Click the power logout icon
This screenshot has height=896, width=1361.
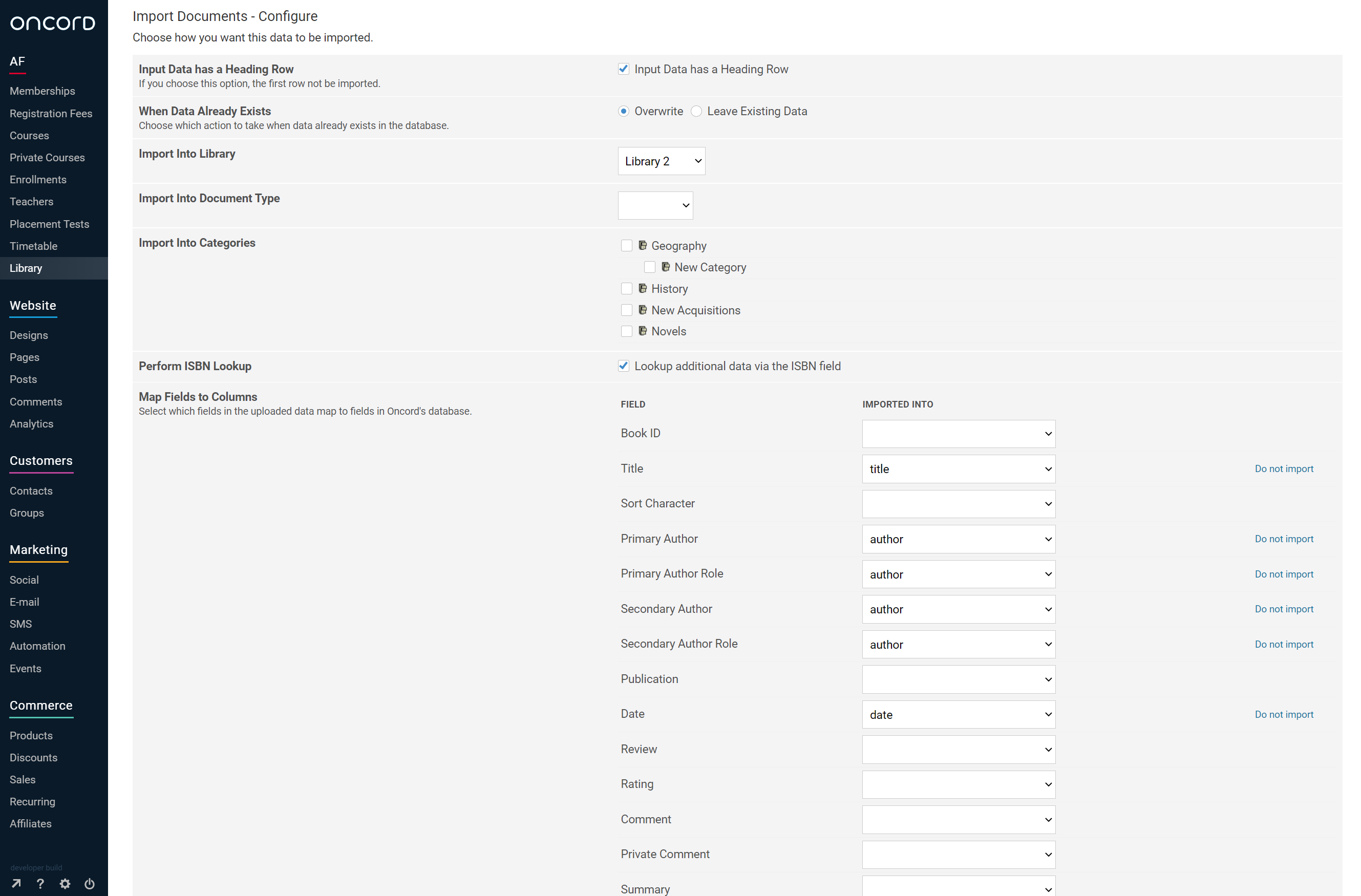pos(90,883)
